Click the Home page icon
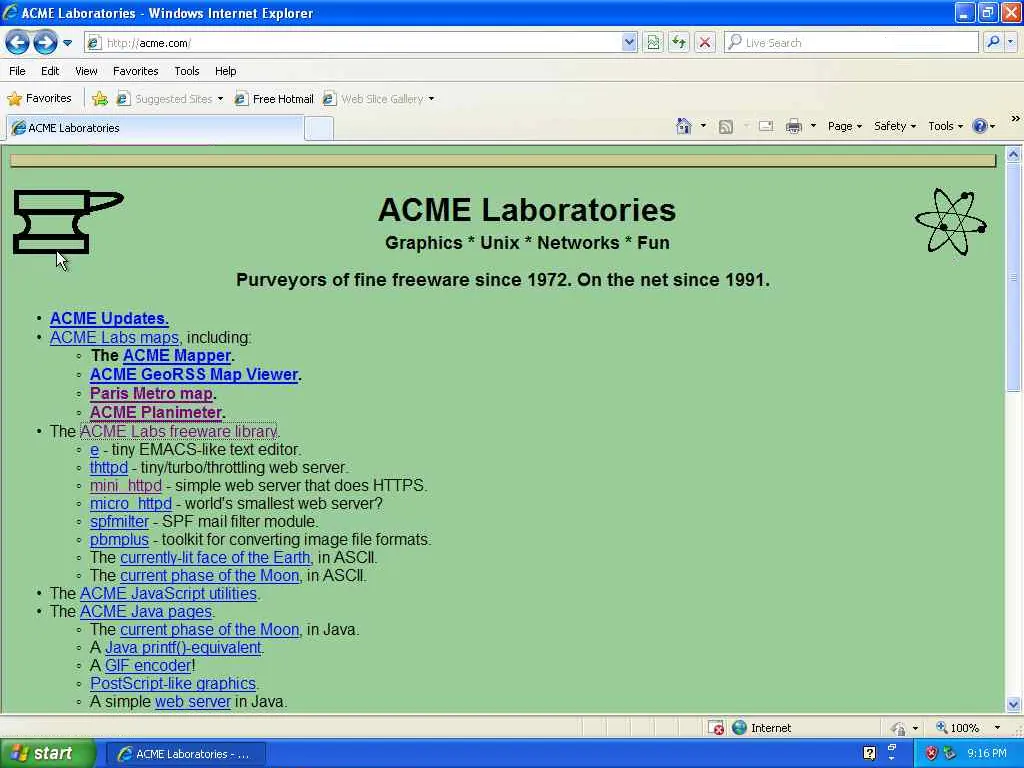The width and height of the screenshot is (1024, 768). [683, 126]
